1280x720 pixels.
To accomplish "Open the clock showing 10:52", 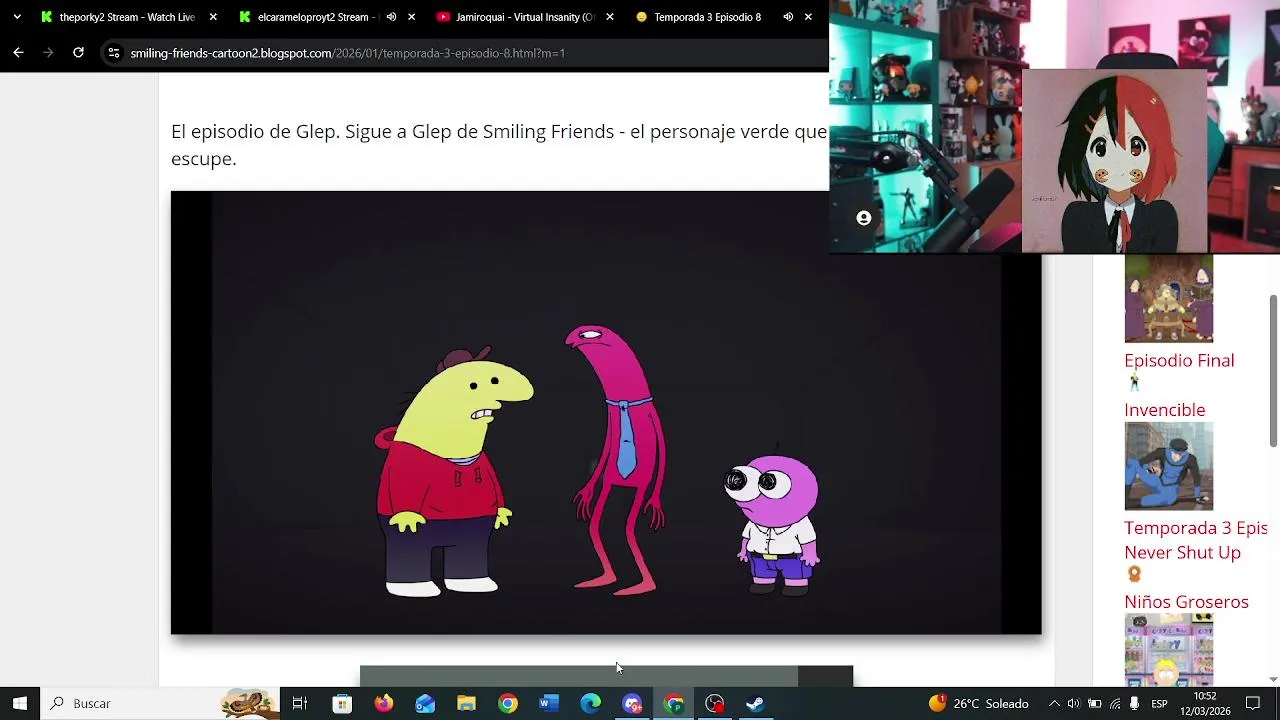I will pyautogui.click(x=1205, y=703).
